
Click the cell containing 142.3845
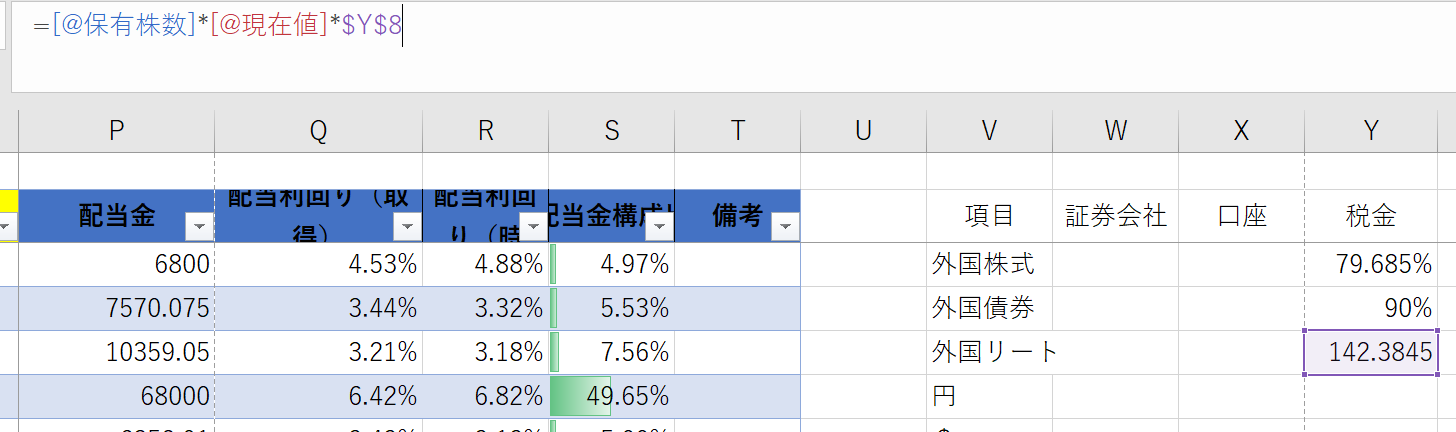1371,352
